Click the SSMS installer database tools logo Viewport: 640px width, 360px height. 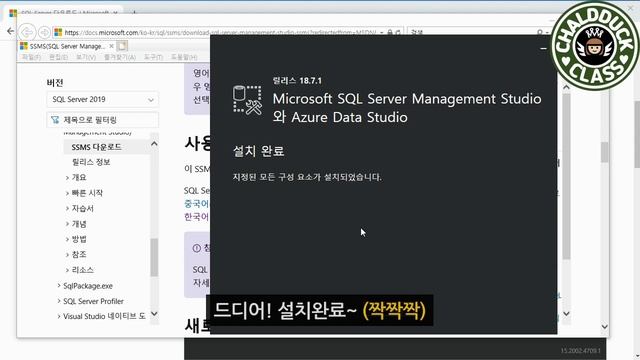(247, 100)
